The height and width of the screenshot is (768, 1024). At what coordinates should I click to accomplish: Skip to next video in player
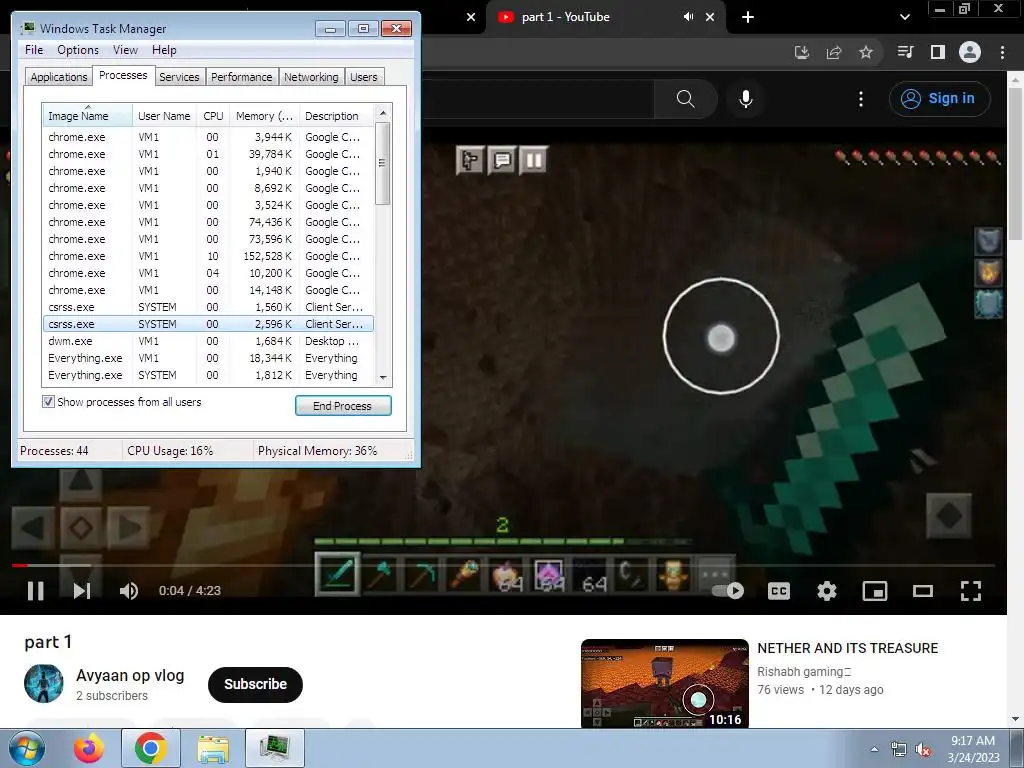point(82,590)
